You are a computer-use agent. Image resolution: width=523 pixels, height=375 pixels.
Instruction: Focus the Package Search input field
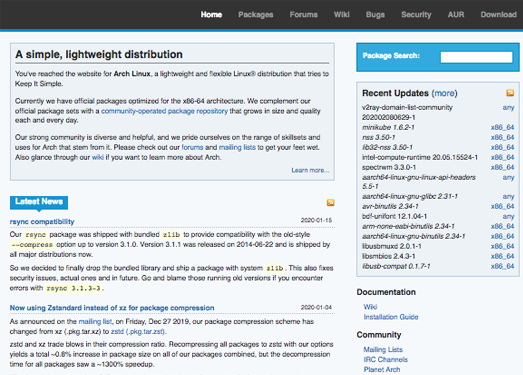(x=476, y=57)
